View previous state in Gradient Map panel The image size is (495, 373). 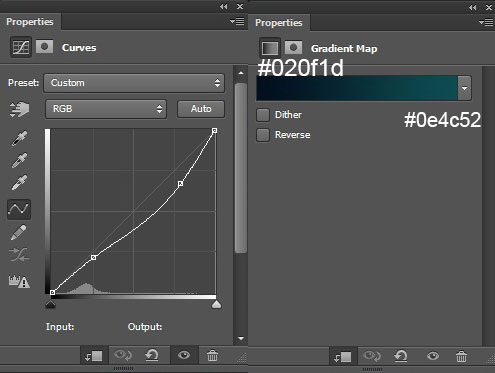click(x=372, y=356)
